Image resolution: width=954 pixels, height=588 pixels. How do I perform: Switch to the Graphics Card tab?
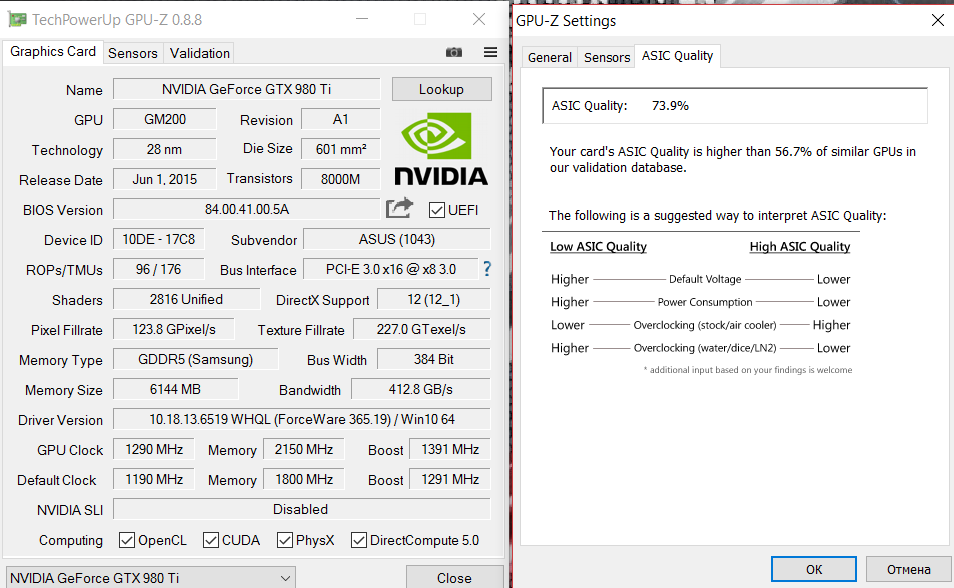point(53,52)
